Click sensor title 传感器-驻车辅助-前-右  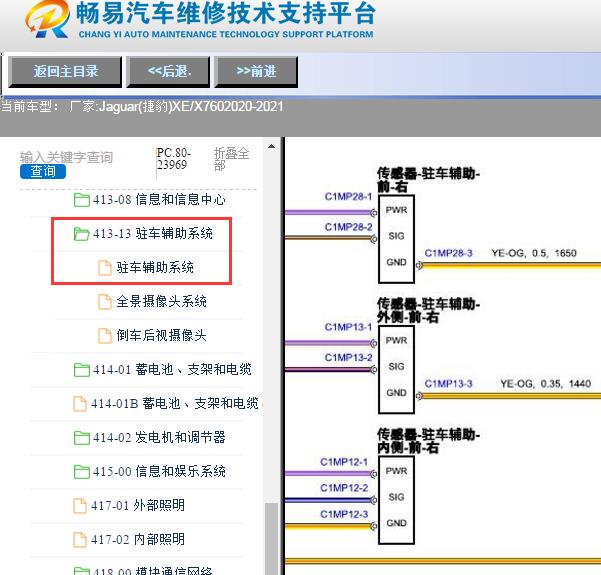pyautogui.click(x=428, y=180)
